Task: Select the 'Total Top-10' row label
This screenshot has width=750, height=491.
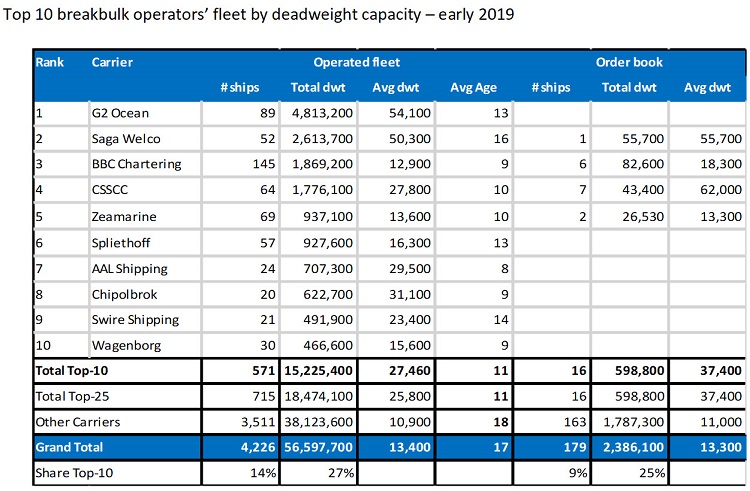Action: (x=72, y=371)
